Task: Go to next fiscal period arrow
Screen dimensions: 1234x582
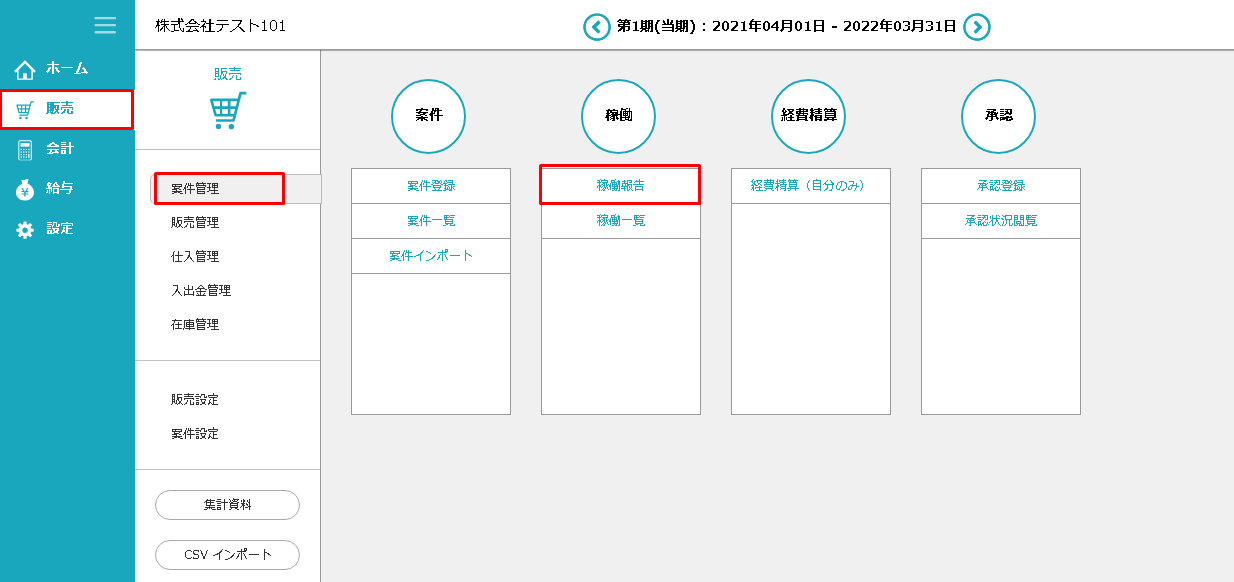Action: pos(977,27)
